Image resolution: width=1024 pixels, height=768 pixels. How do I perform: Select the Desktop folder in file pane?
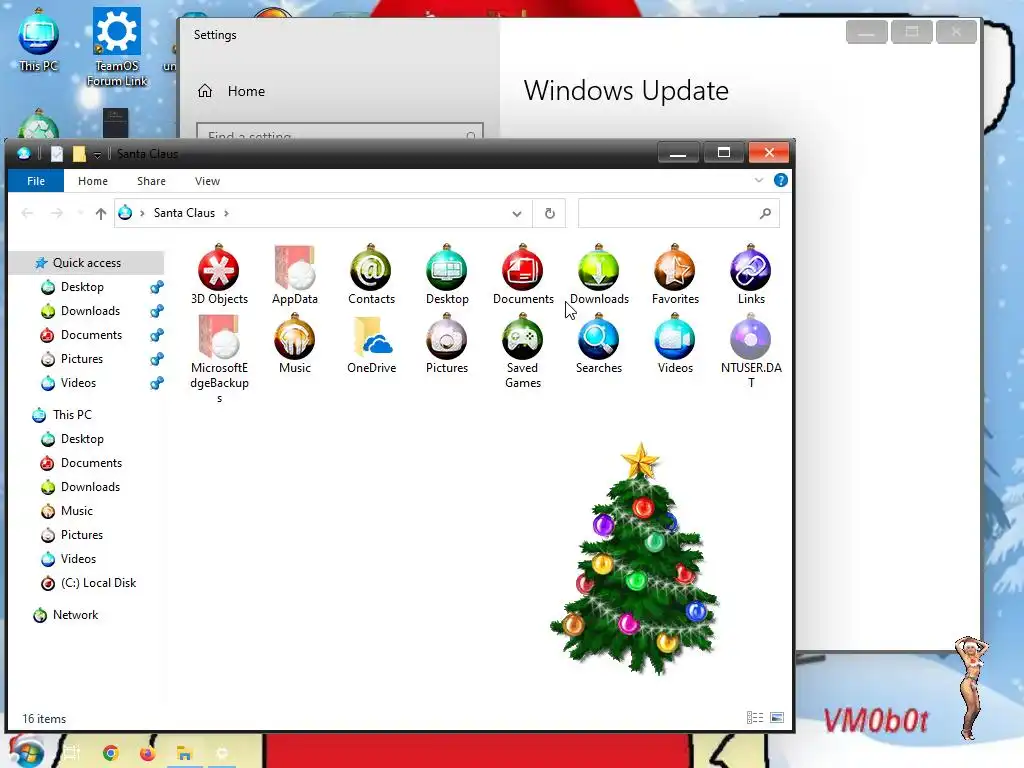[447, 274]
